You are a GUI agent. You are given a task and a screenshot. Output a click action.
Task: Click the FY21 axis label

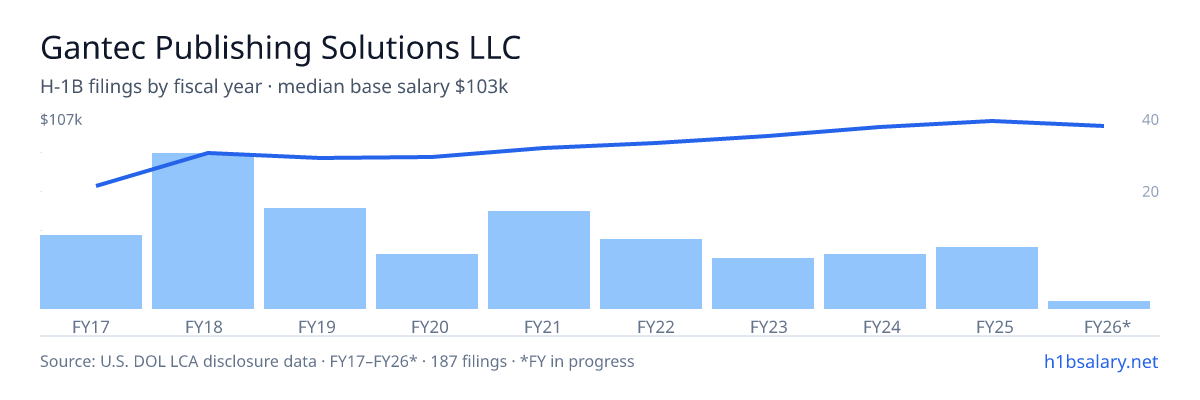(x=539, y=326)
